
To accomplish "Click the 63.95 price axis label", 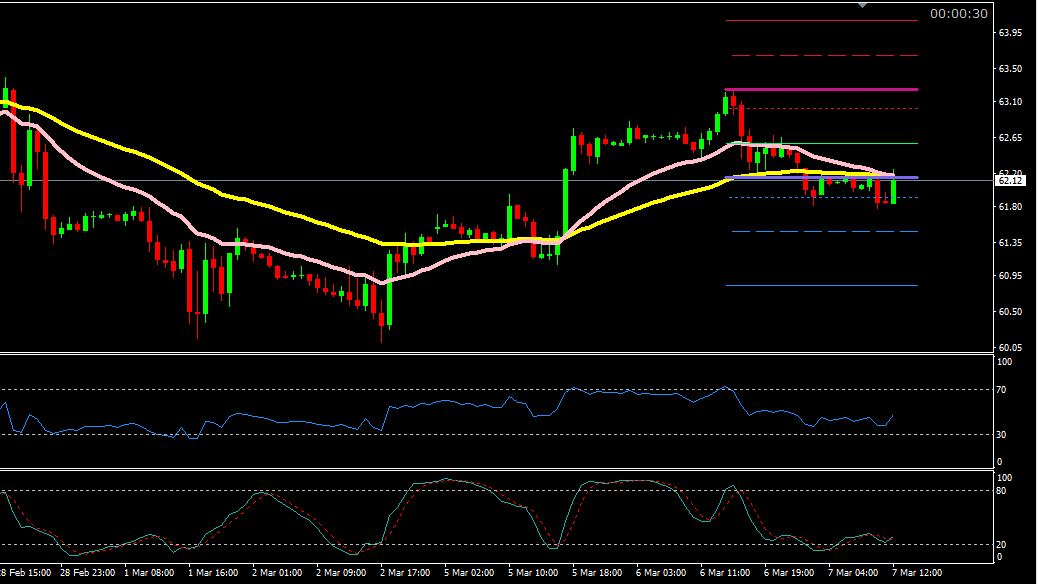I will point(1010,32).
